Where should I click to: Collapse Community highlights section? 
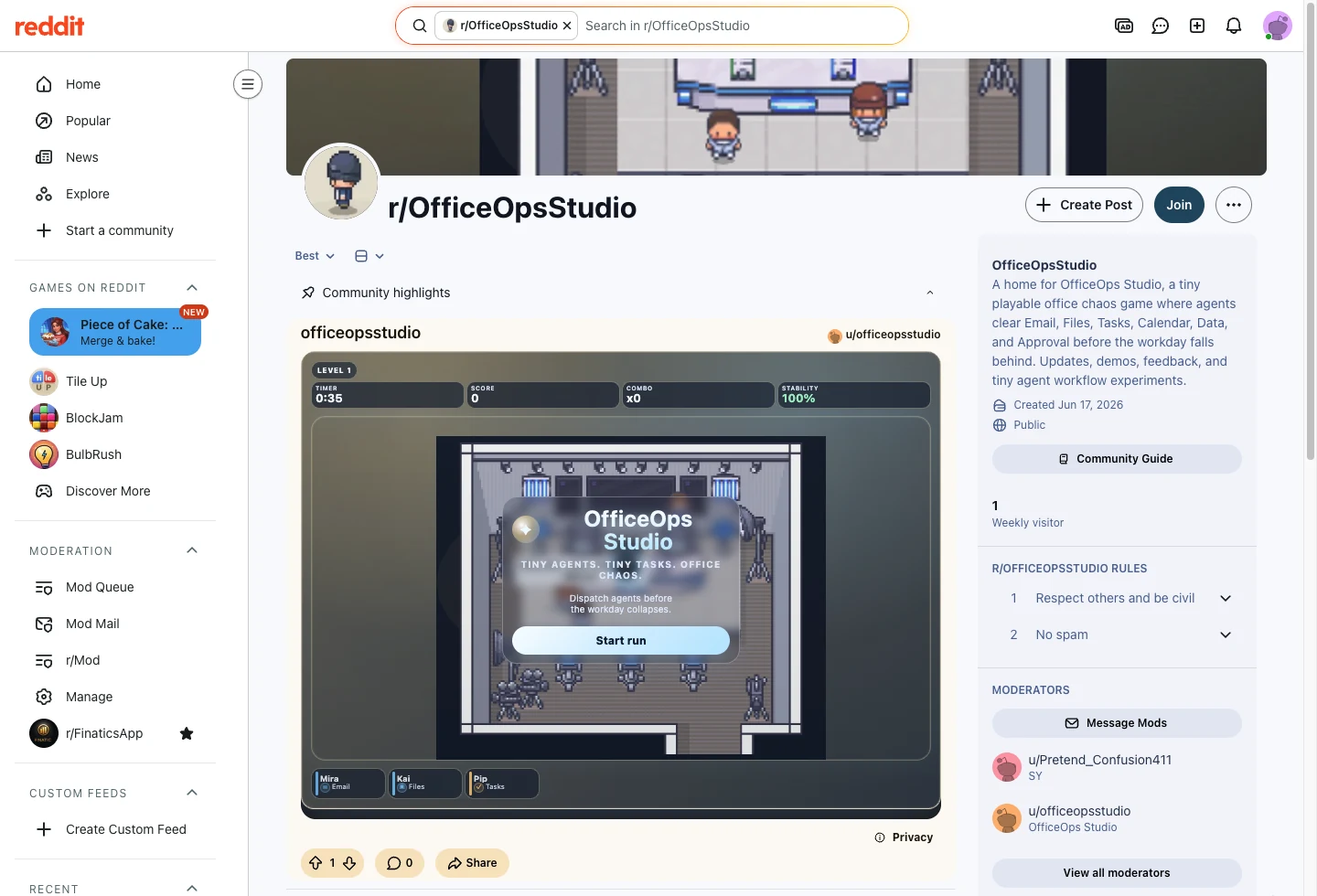point(930,293)
